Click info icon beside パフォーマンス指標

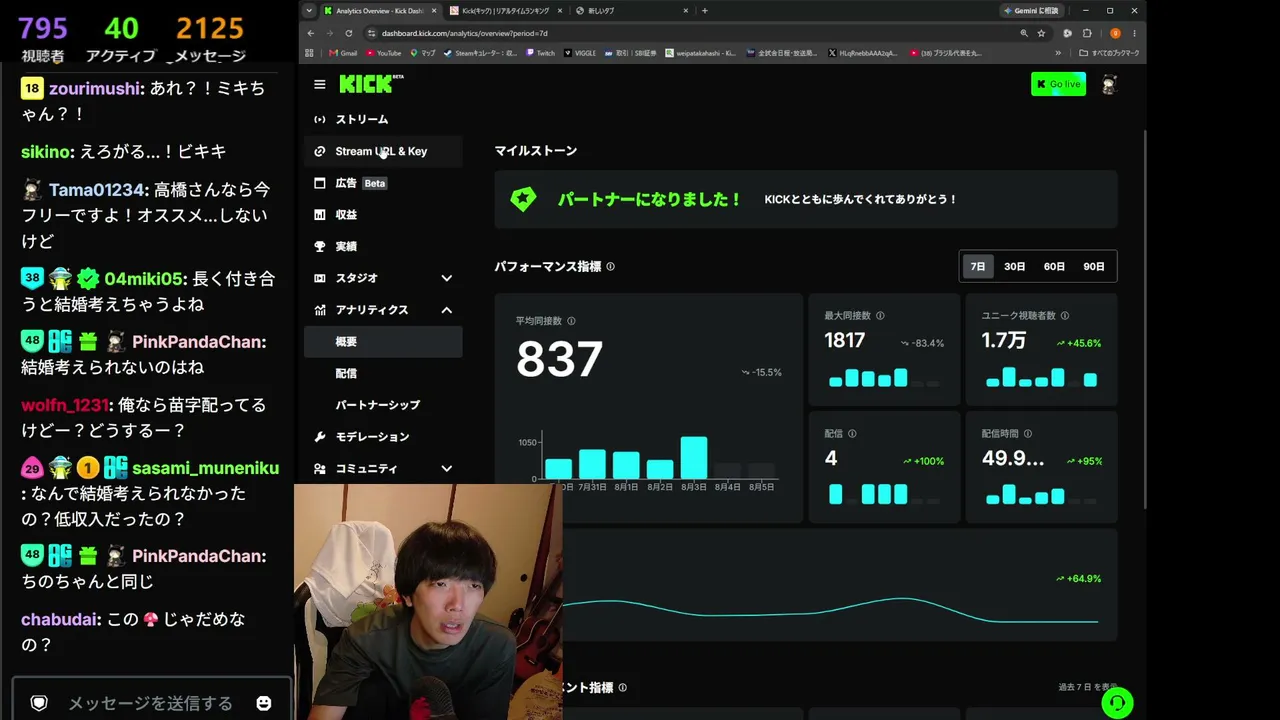(x=610, y=267)
